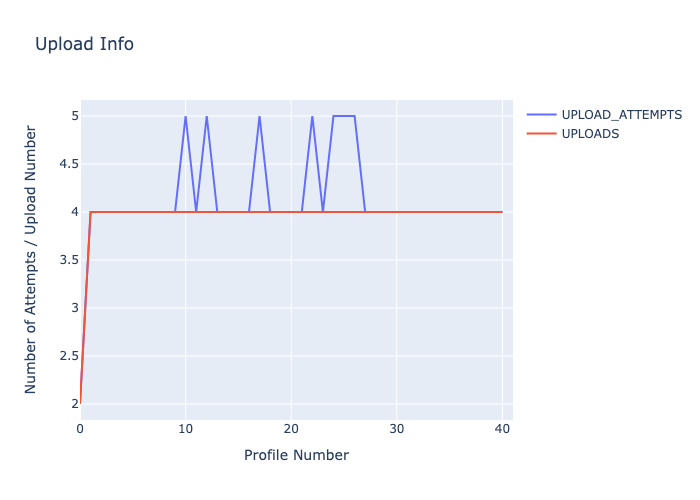Click the x-axis tick label 40
The image size is (700, 500).
pyautogui.click(x=502, y=429)
